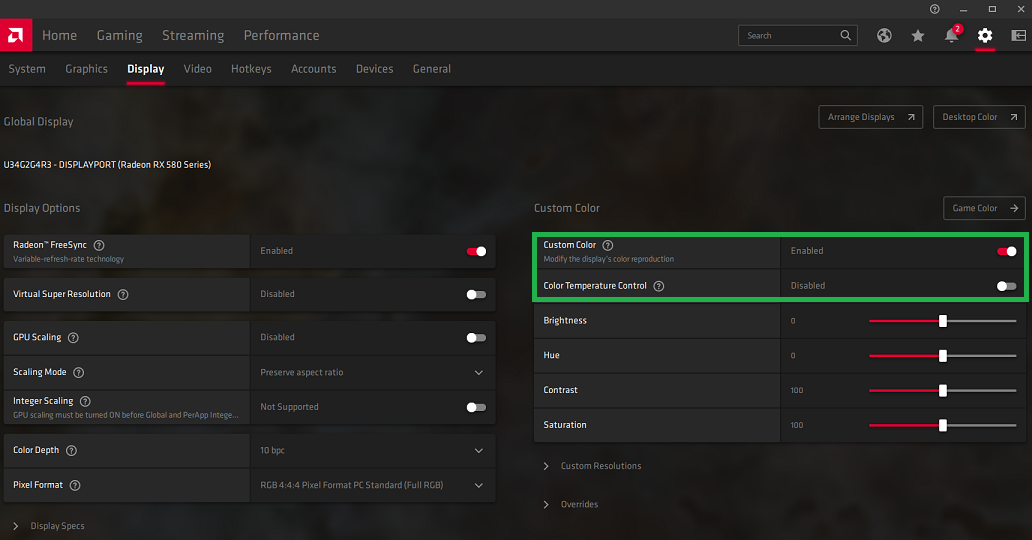Switch to System settings tab
Image resolution: width=1032 pixels, height=540 pixels.
coord(27,69)
